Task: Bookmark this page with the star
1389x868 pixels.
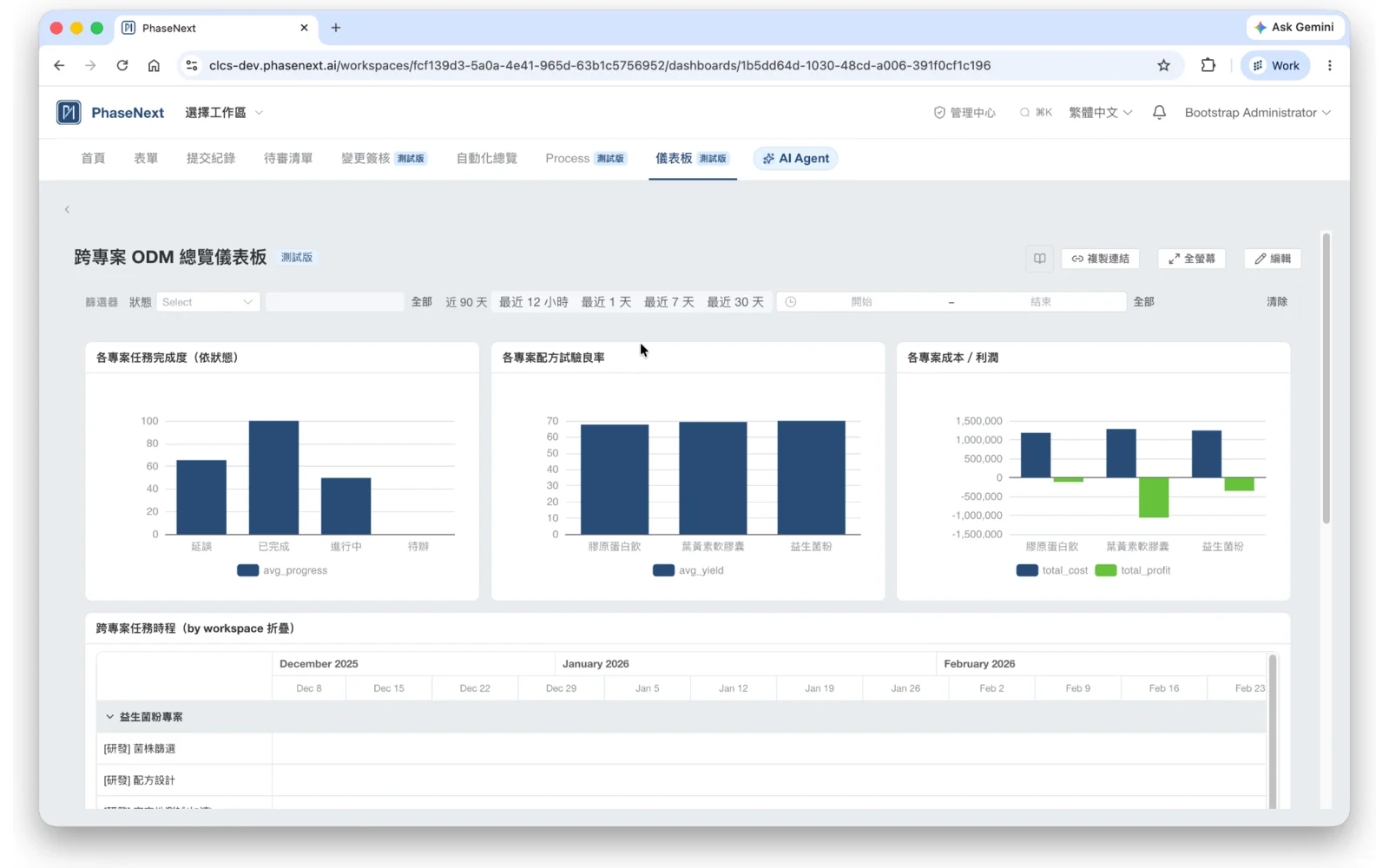Action: (x=1163, y=65)
